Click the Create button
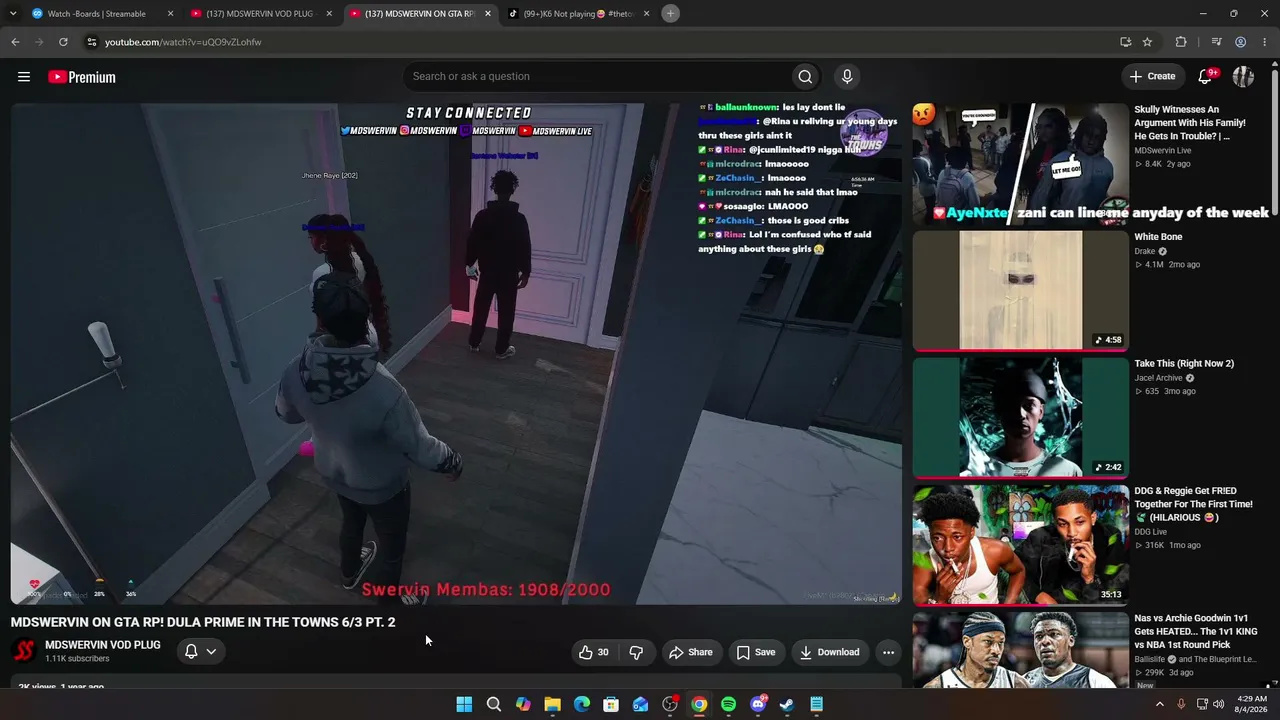The width and height of the screenshot is (1280, 720). pyautogui.click(x=1152, y=77)
